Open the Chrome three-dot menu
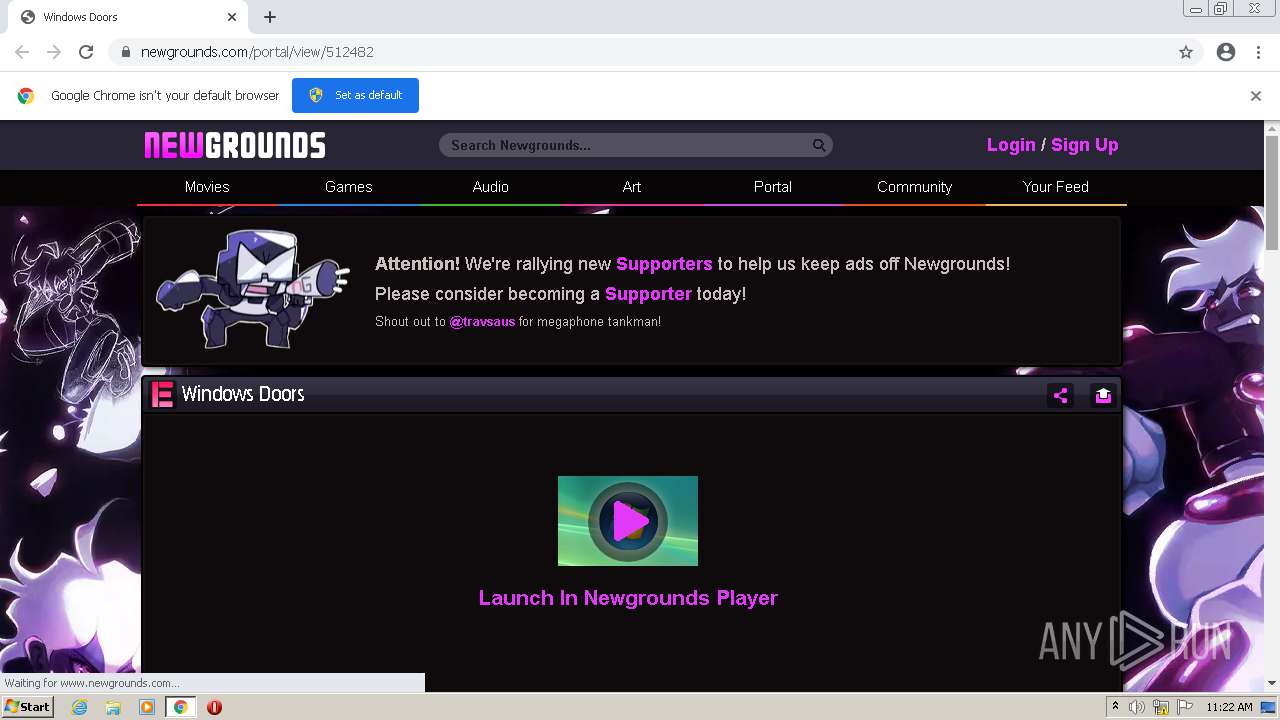 [1258, 52]
